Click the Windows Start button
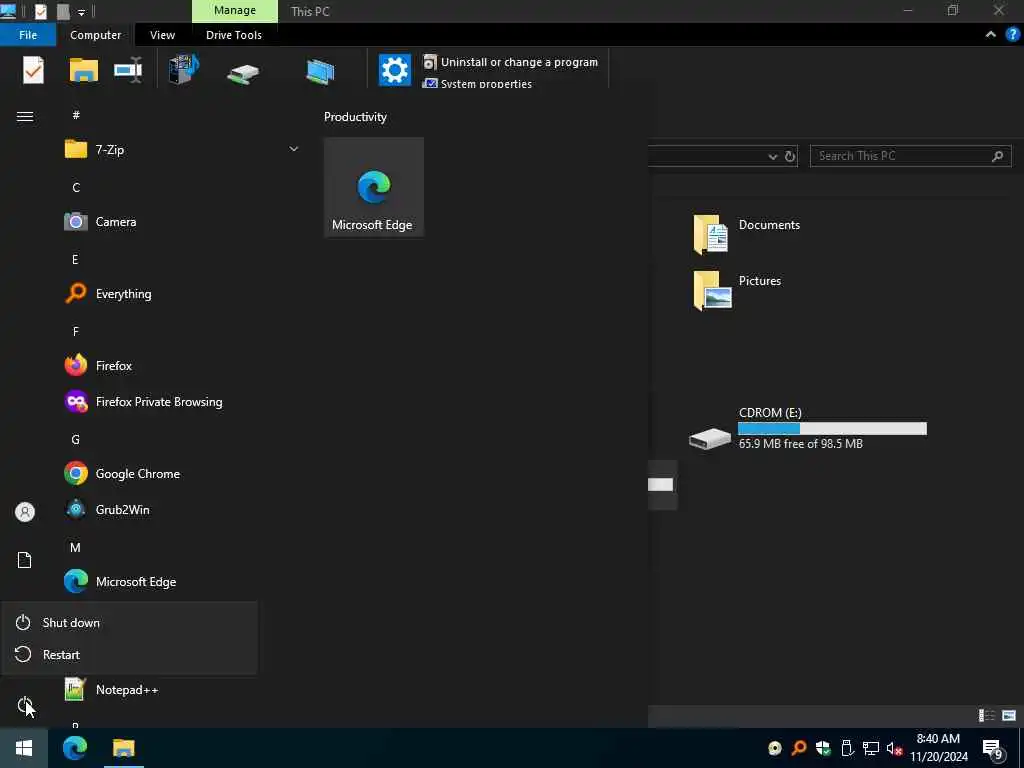 click(x=24, y=748)
